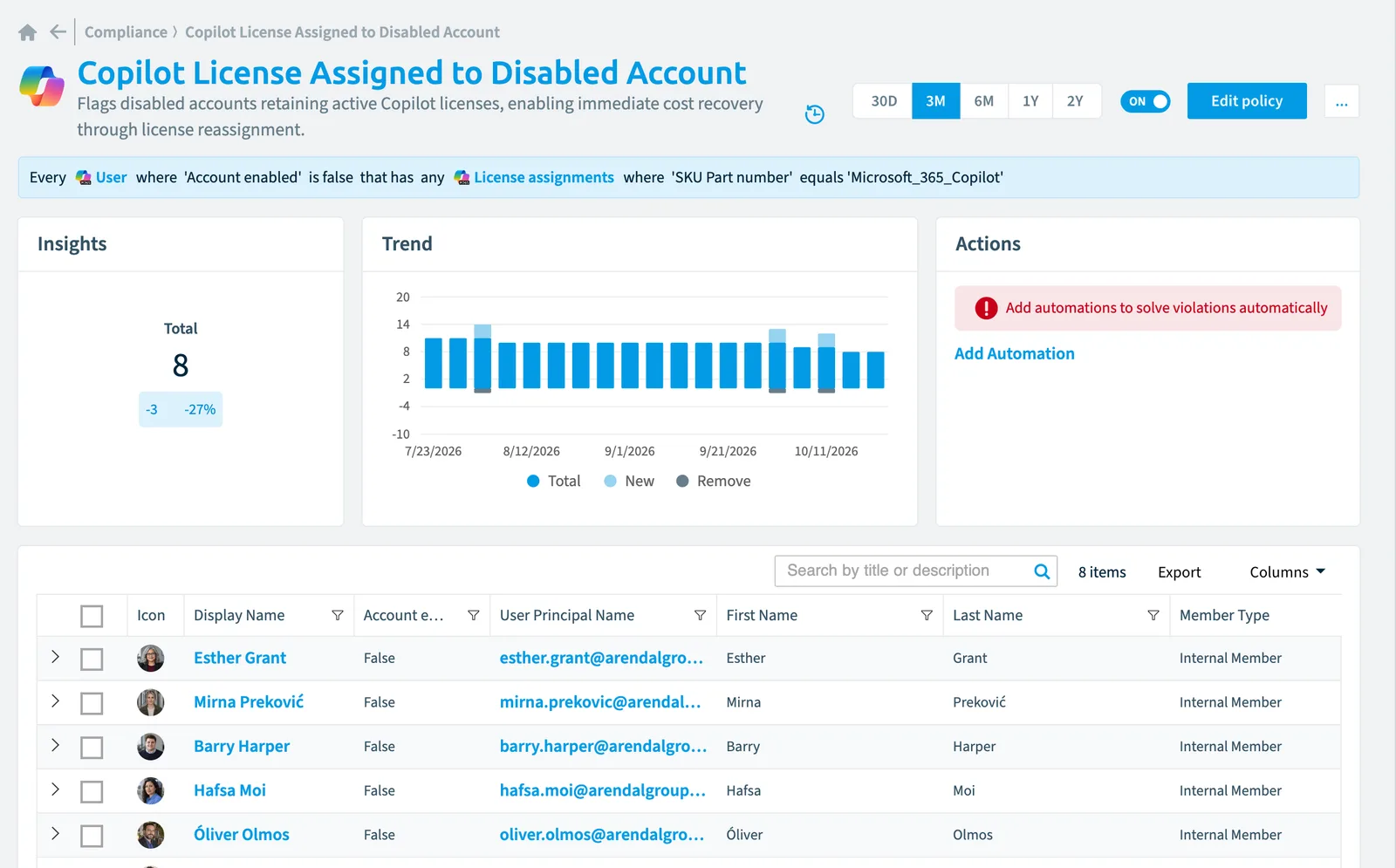Tick the select-all header checkbox
The image size is (1396, 868).
[x=92, y=616]
